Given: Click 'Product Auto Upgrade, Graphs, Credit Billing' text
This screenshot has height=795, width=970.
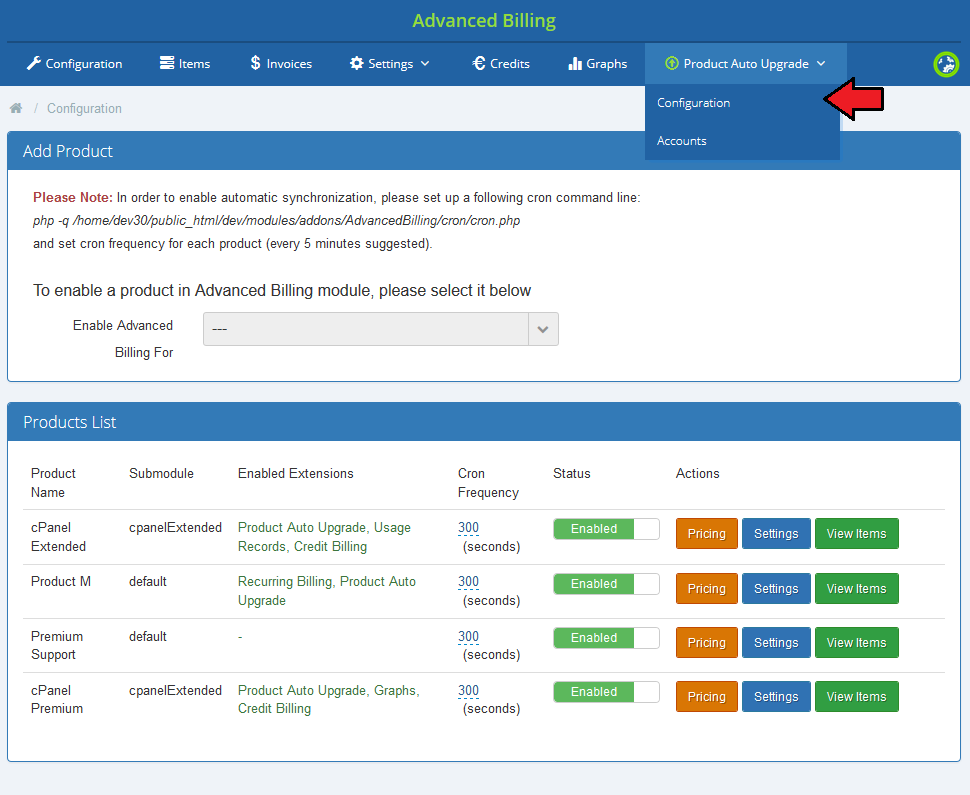Looking at the screenshot, I should pos(328,699).
